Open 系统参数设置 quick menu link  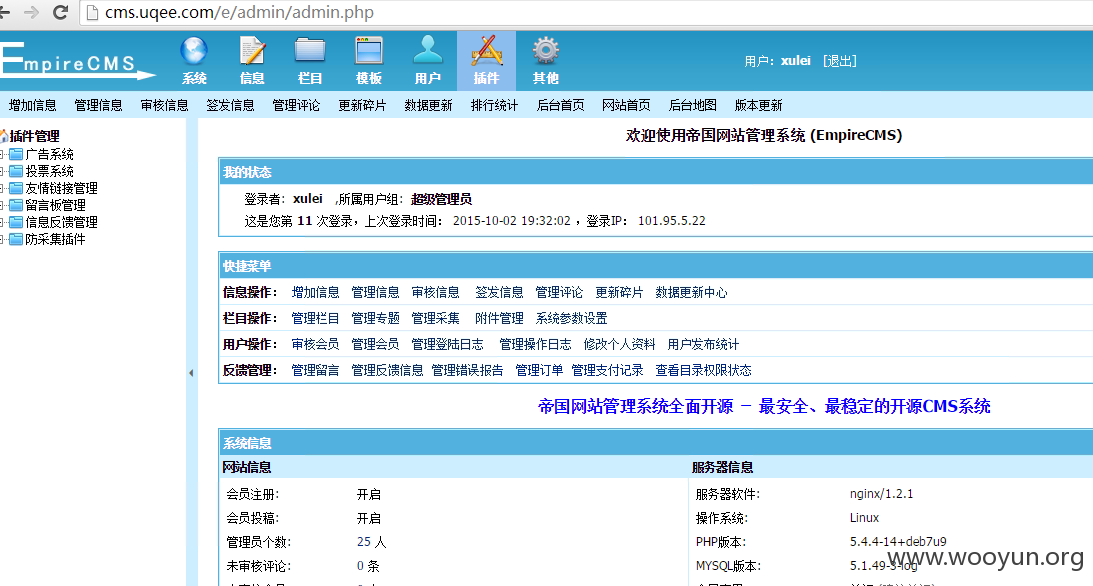point(571,318)
